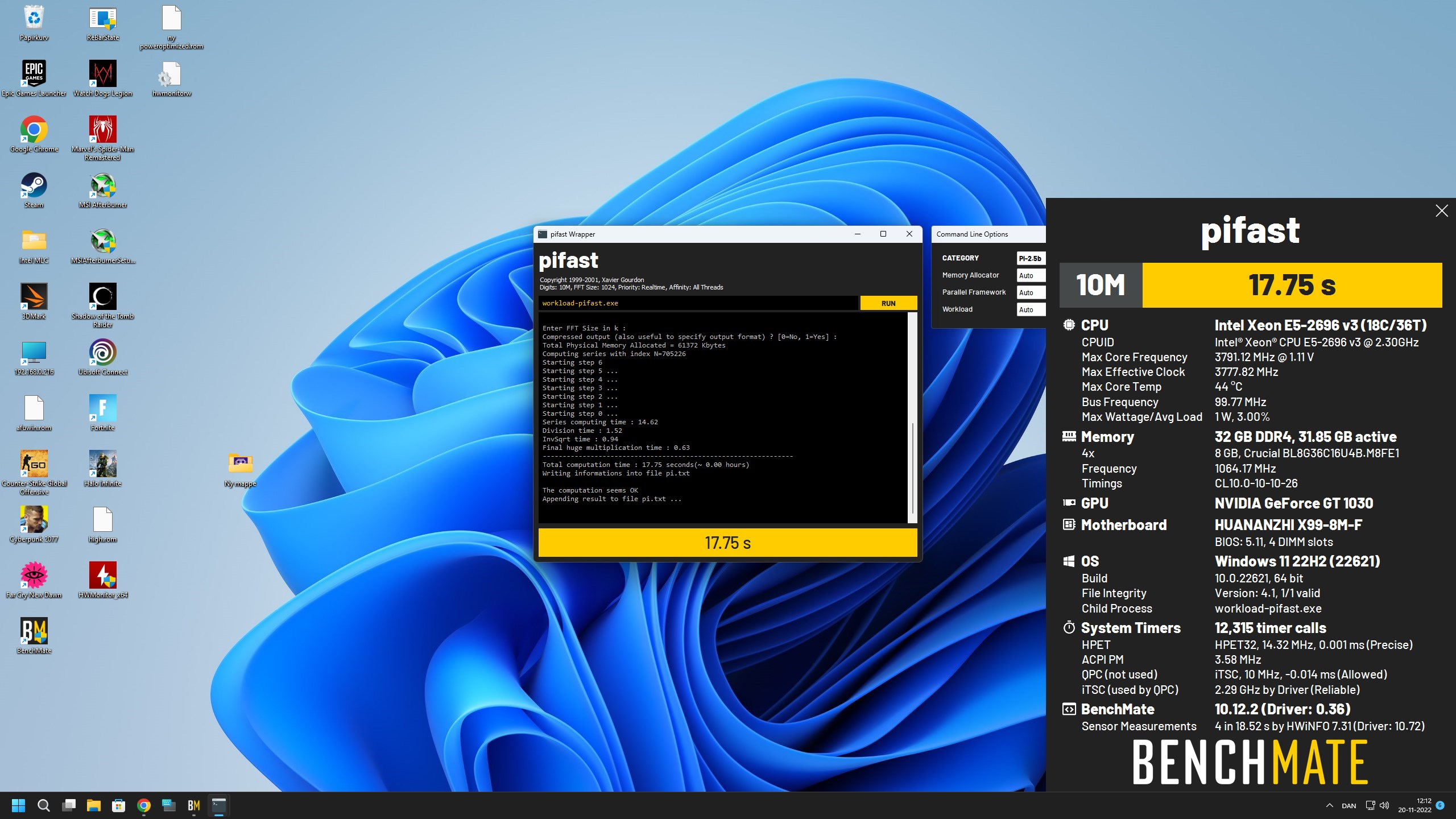
Task: Open Cyberpunk 2077 shortcut
Action: (x=34, y=524)
